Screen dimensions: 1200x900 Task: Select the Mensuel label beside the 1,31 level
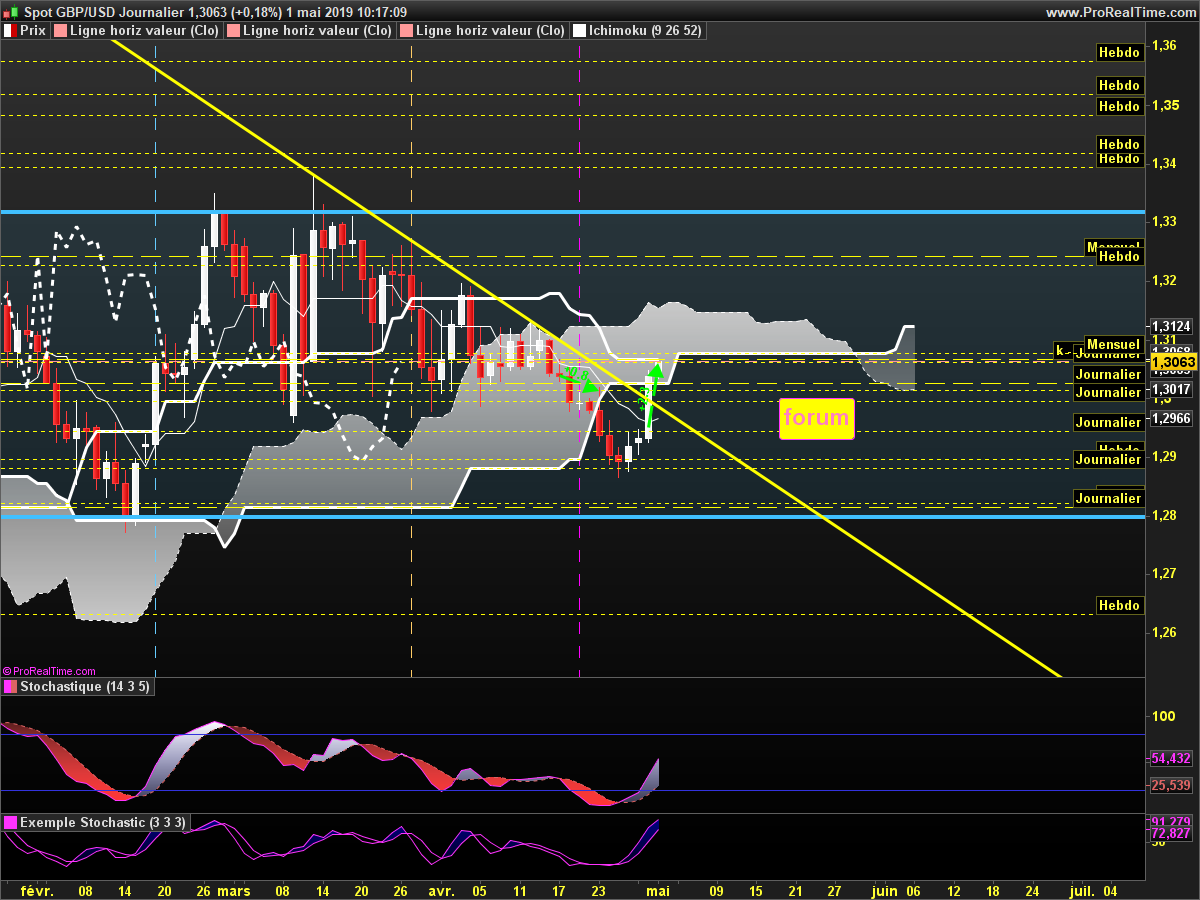1113,343
